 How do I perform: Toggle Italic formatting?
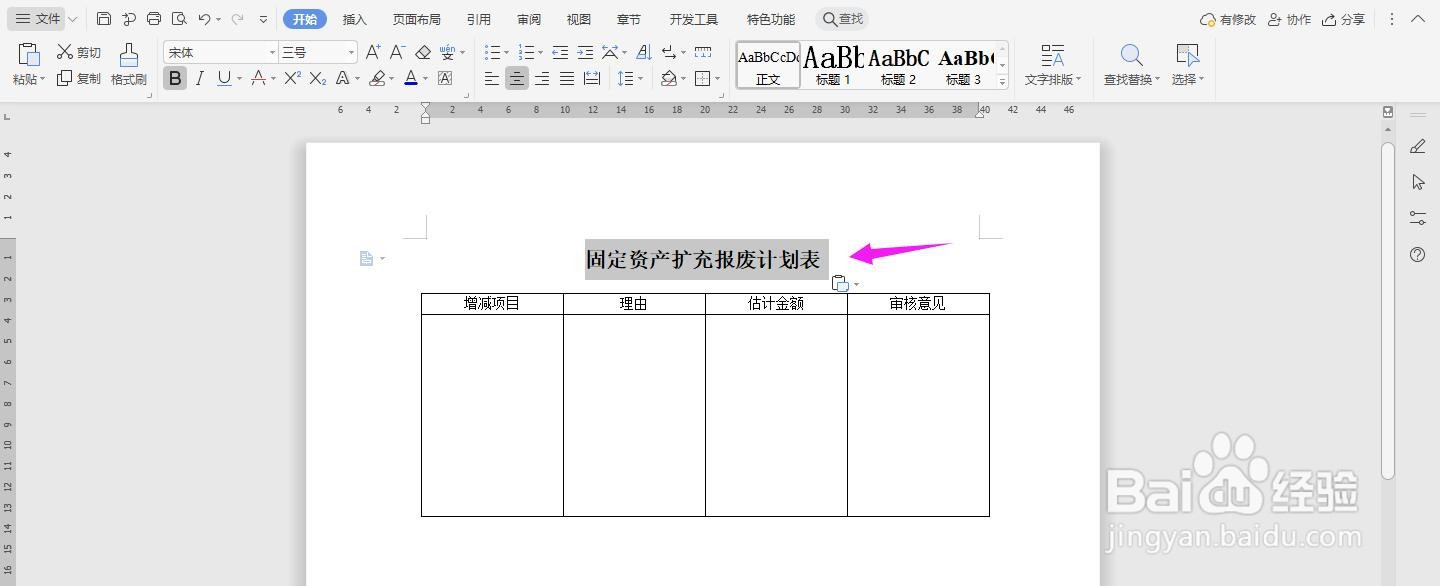[x=200, y=78]
